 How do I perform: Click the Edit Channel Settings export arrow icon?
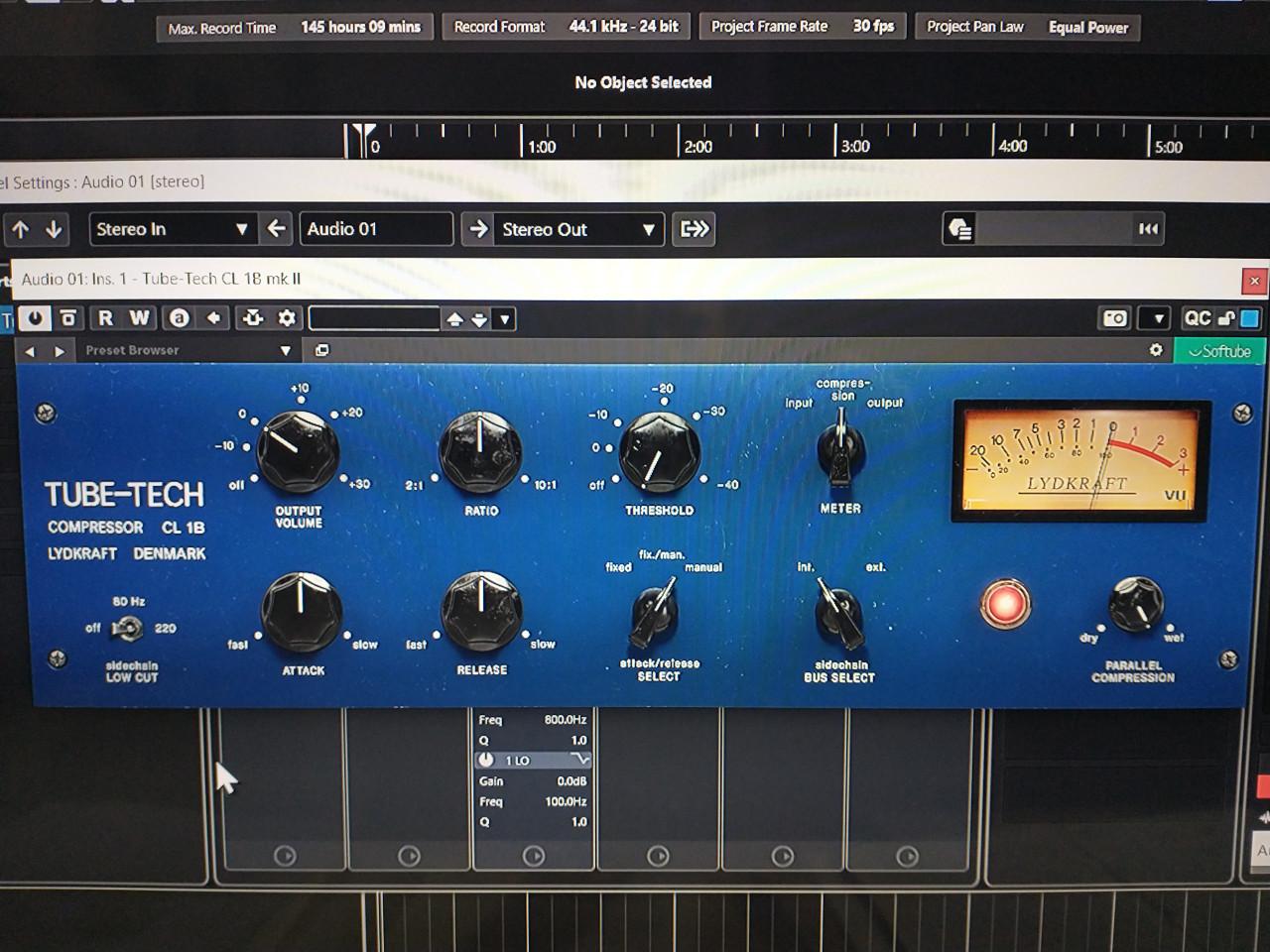point(694,229)
